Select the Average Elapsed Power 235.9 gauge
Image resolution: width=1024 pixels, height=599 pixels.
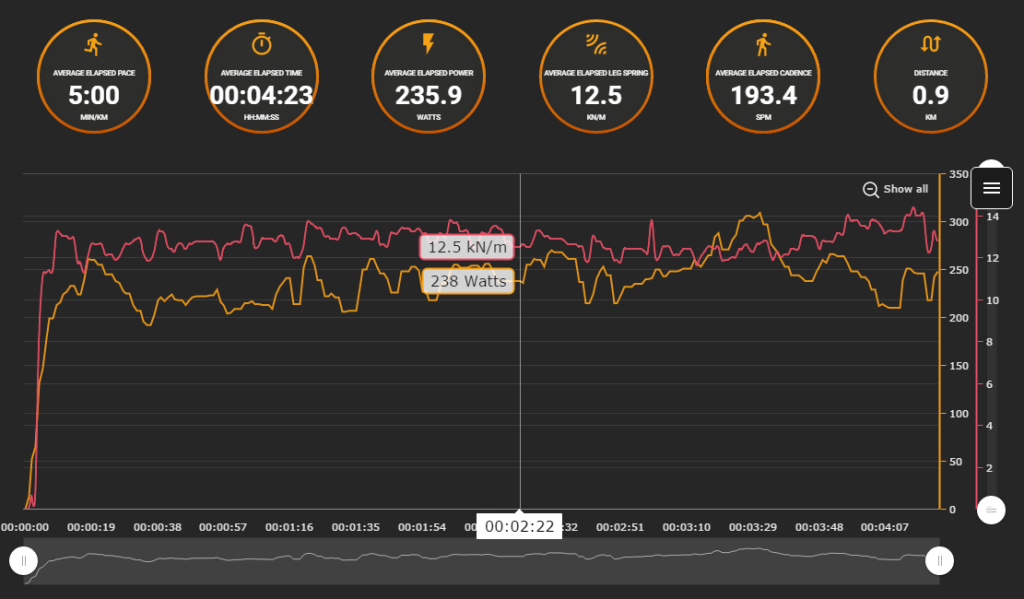(x=428, y=76)
